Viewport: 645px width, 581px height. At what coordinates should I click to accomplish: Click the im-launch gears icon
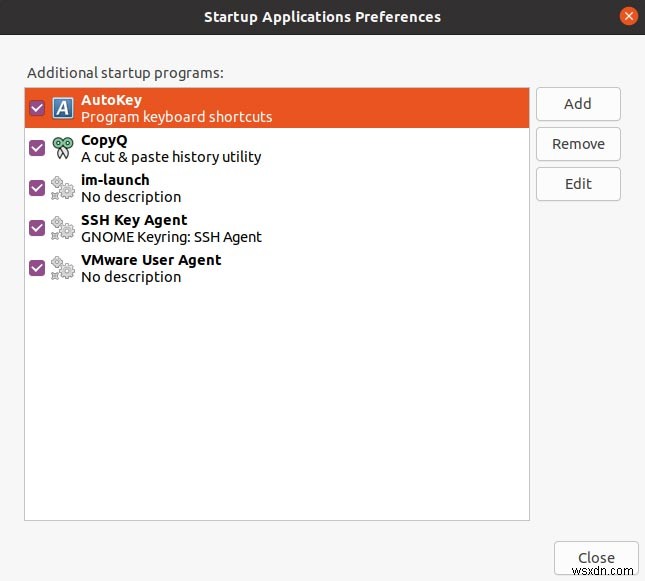point(63,188)
